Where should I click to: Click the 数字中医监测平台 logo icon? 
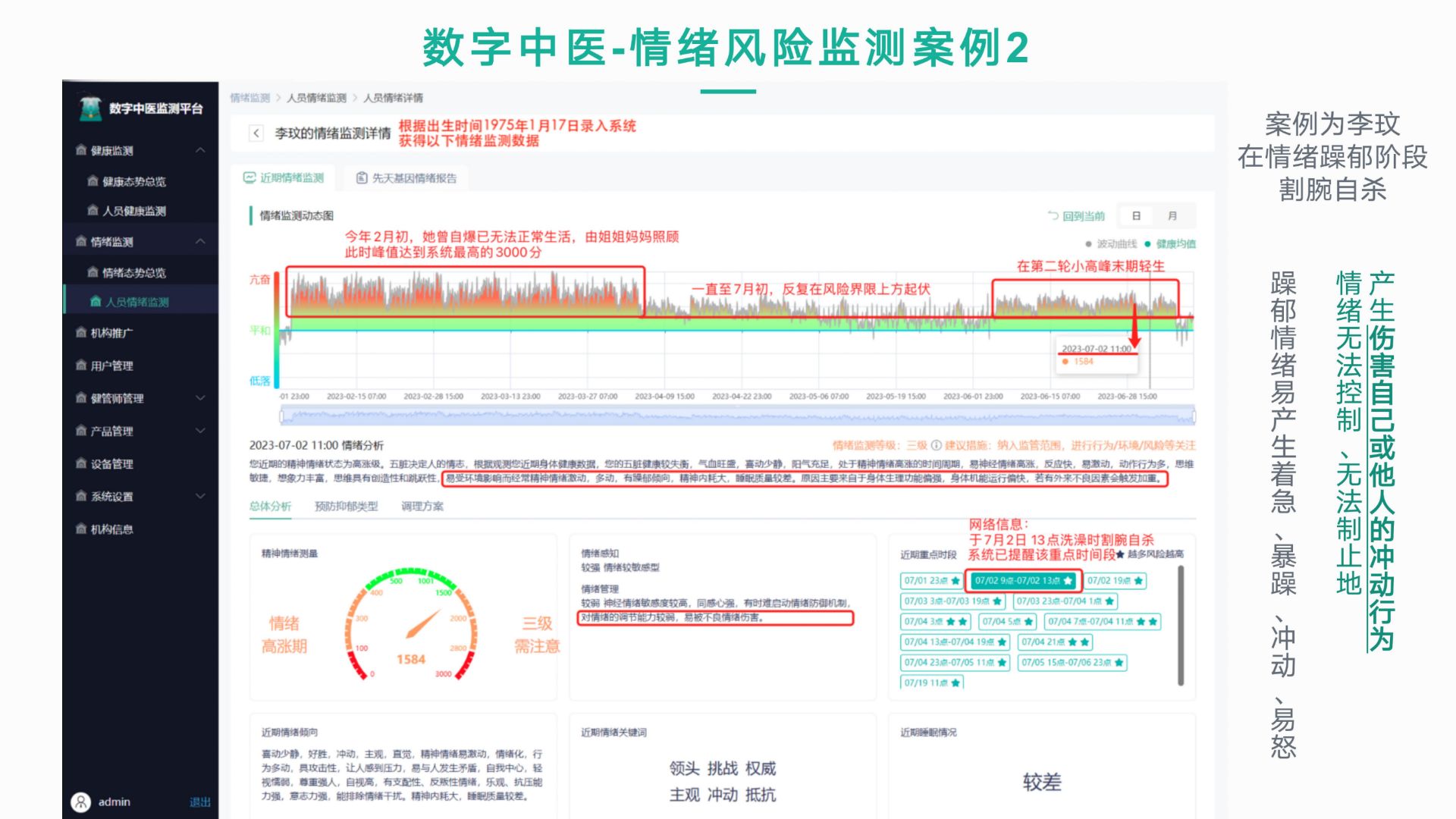click(90, 108)
